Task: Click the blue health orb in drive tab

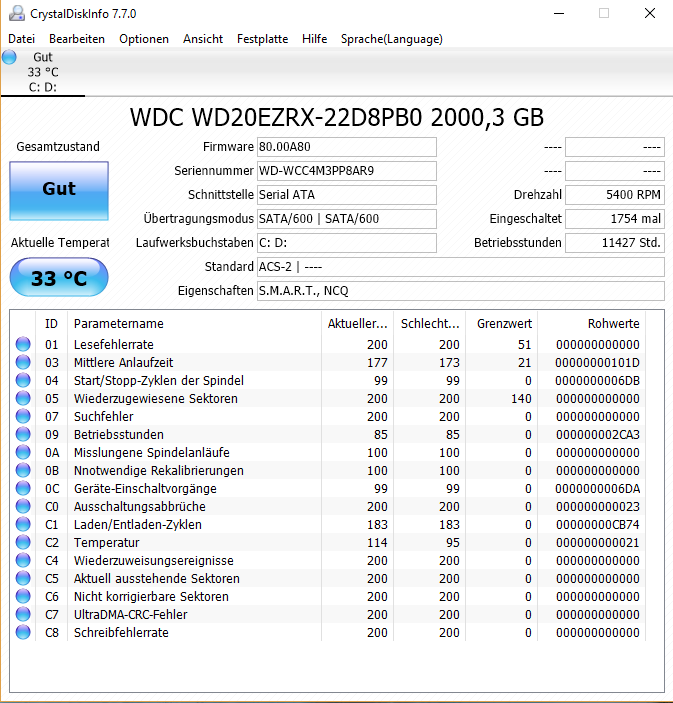Action: pos(9,57)
